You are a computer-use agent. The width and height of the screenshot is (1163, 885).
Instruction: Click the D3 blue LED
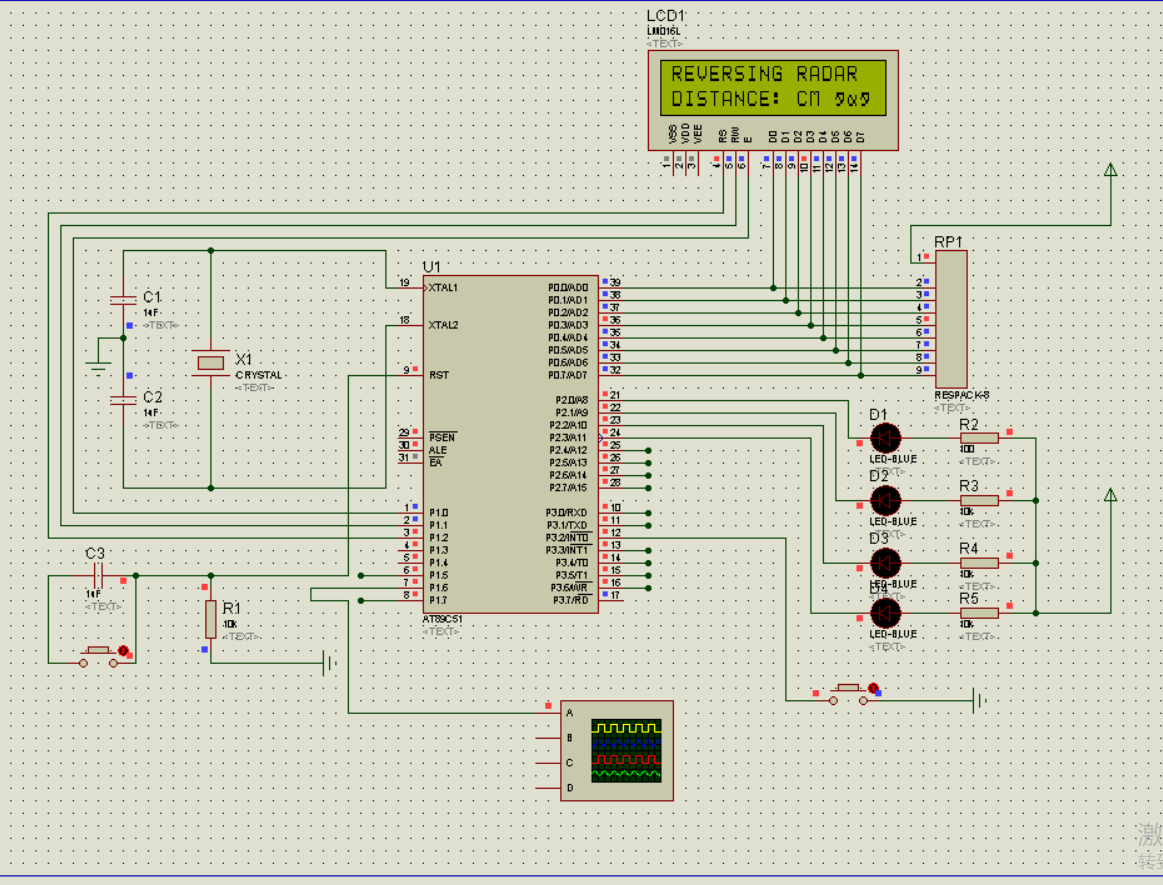885,562
